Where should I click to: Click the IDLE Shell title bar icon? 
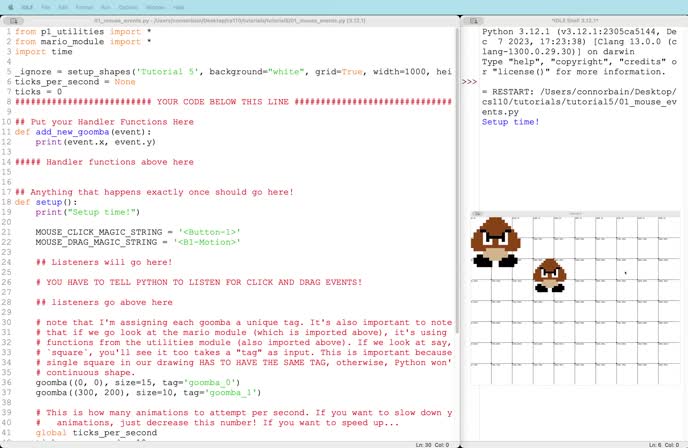476,20
